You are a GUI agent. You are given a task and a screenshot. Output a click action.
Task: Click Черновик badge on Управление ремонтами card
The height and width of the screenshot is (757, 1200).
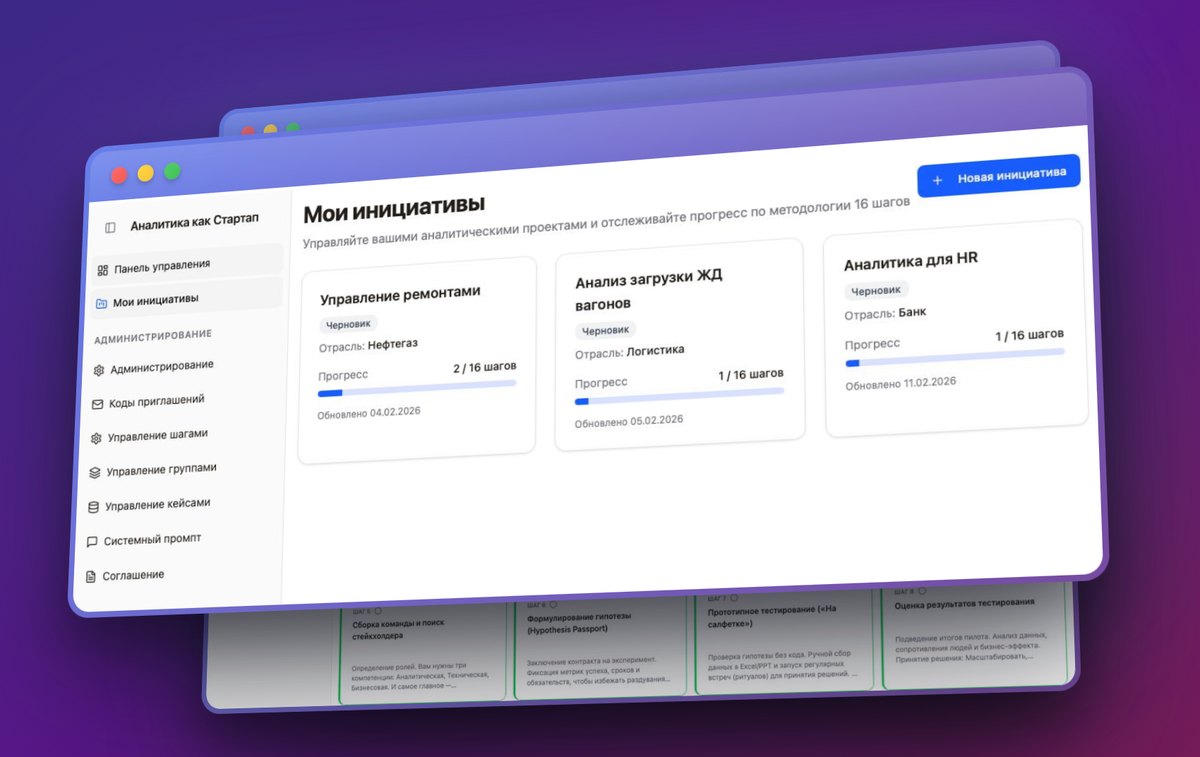tap(349, 324)
